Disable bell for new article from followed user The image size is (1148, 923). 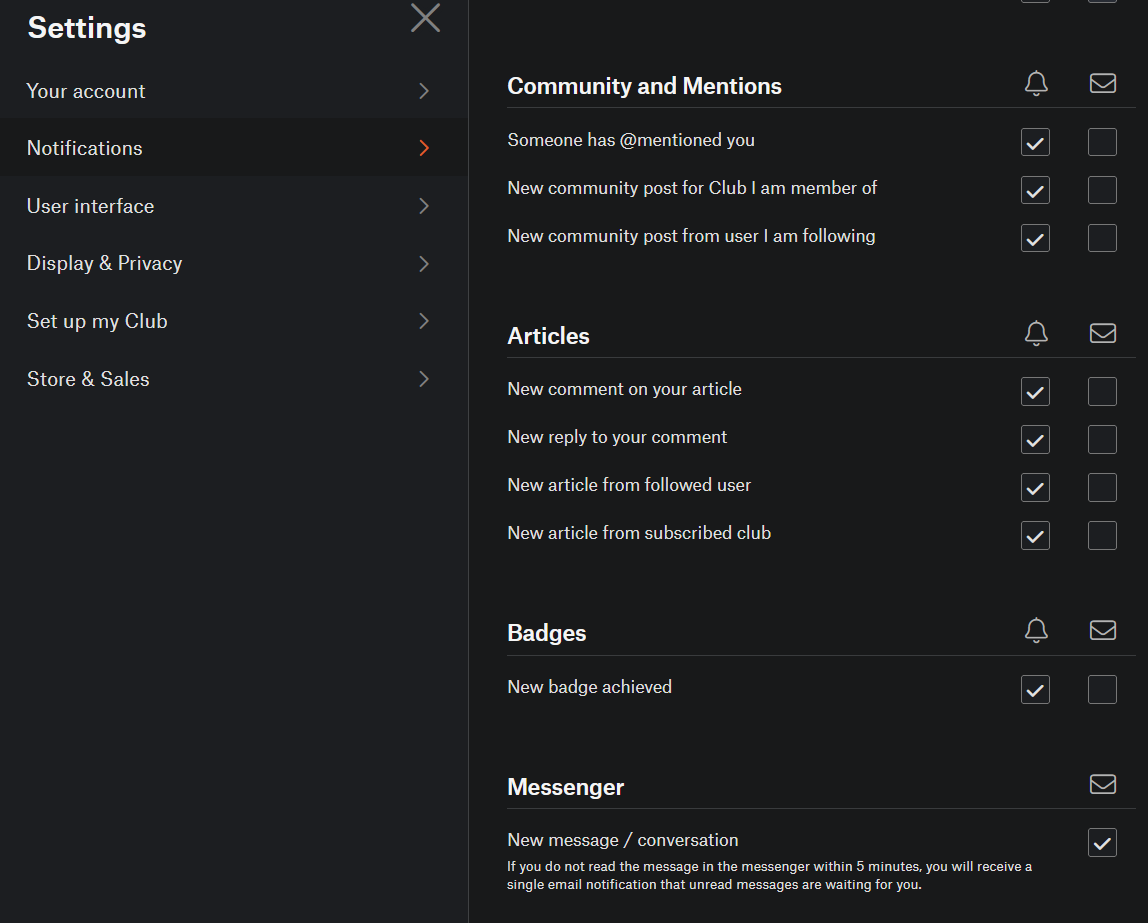click(x=1035, y=487)
